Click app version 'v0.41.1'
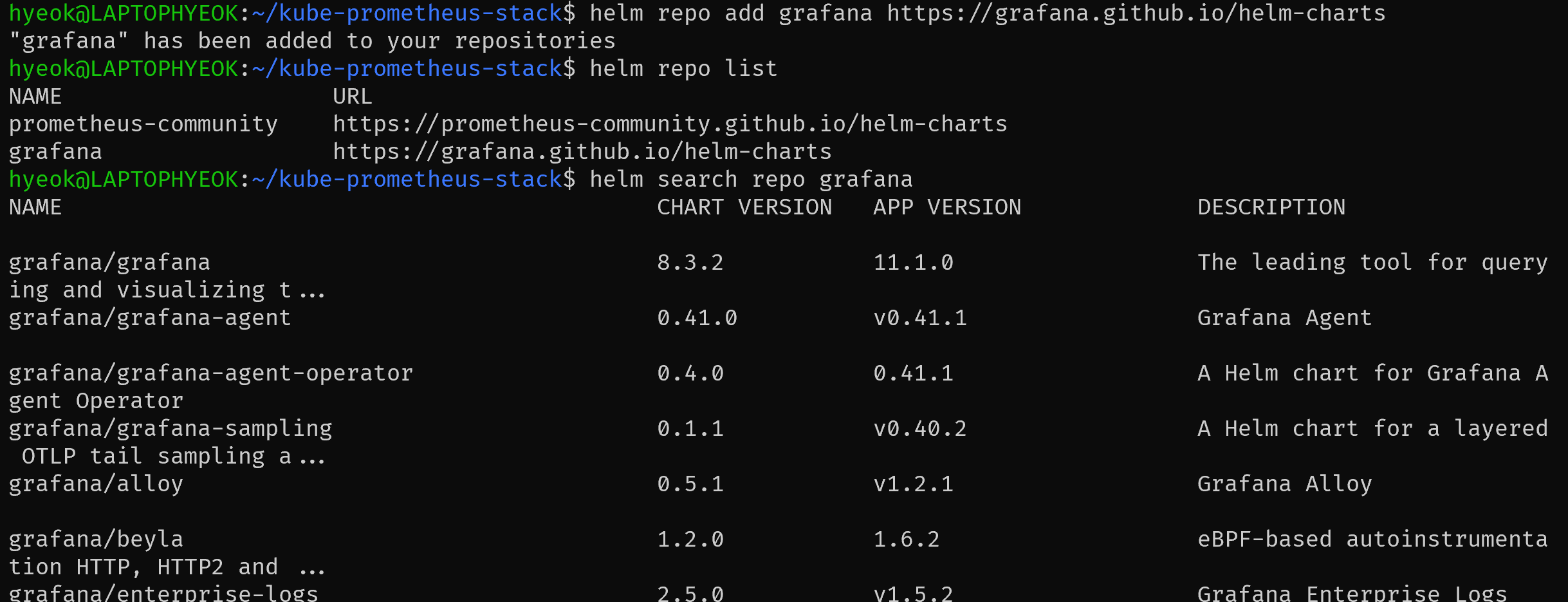Screen dimensions: 1568x602 pyautogui.click(x=920, y=318)
